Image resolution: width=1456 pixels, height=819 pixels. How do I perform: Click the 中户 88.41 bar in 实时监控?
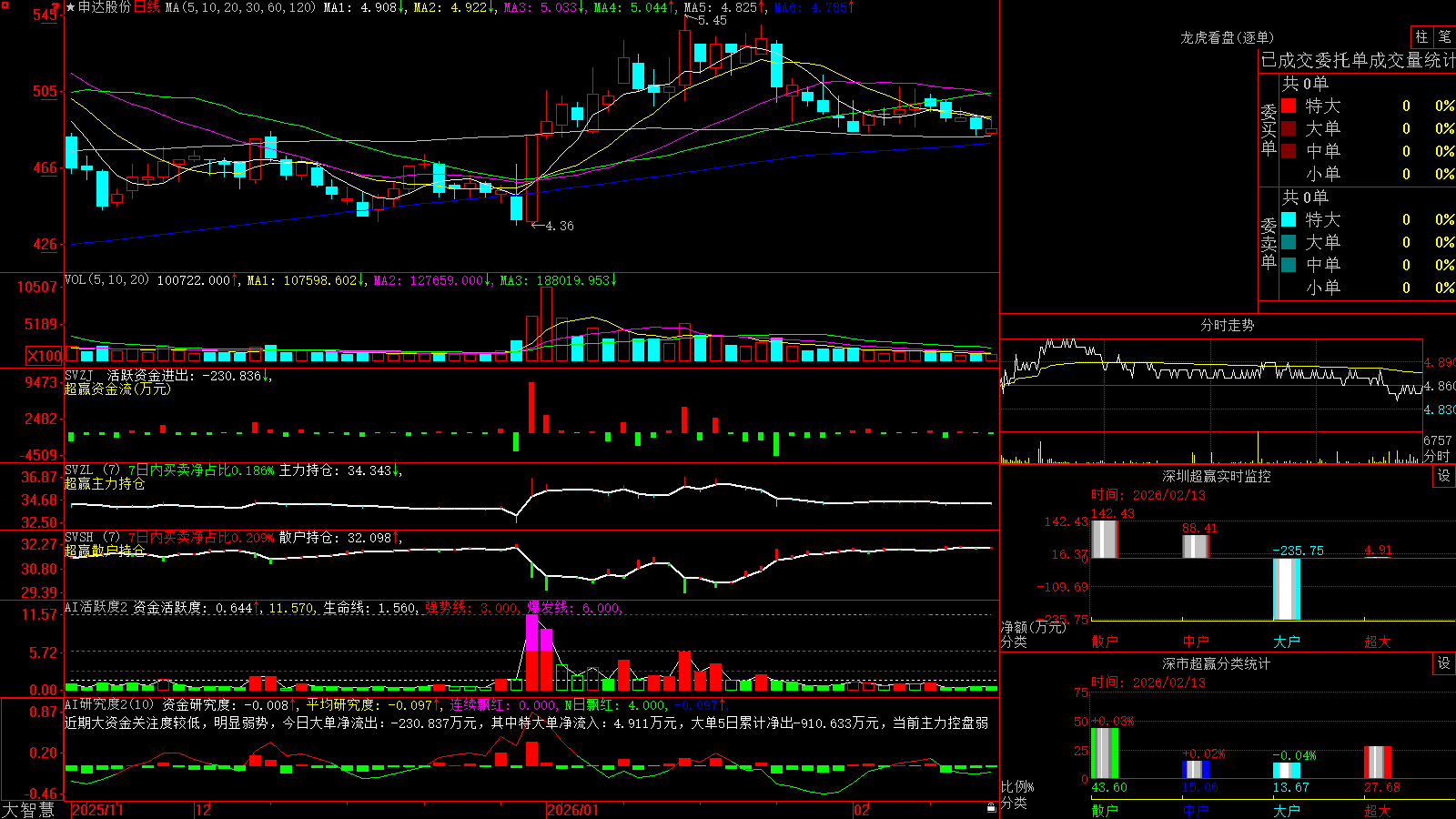(x=1196, y=546)
